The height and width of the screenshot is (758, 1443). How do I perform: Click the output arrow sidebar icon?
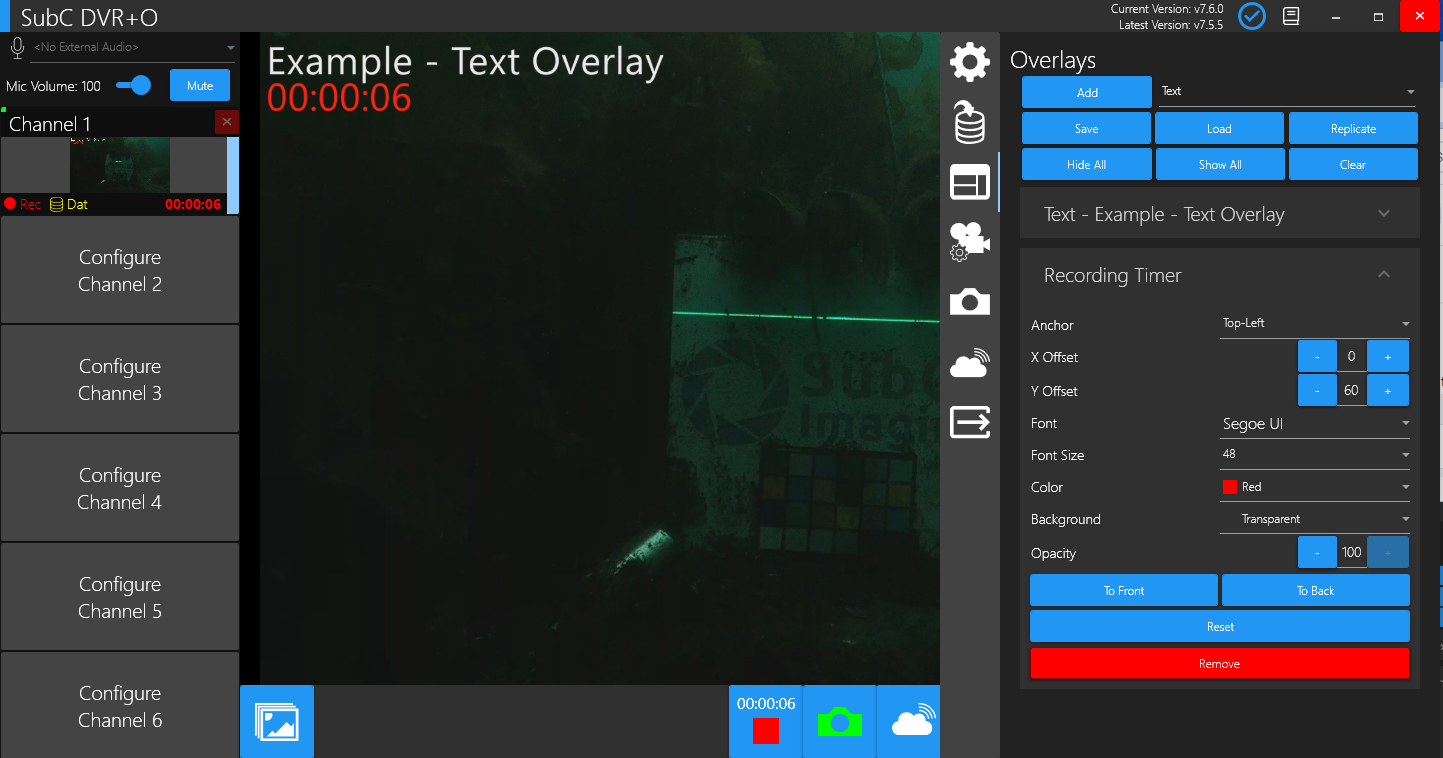tap(969, 423)
